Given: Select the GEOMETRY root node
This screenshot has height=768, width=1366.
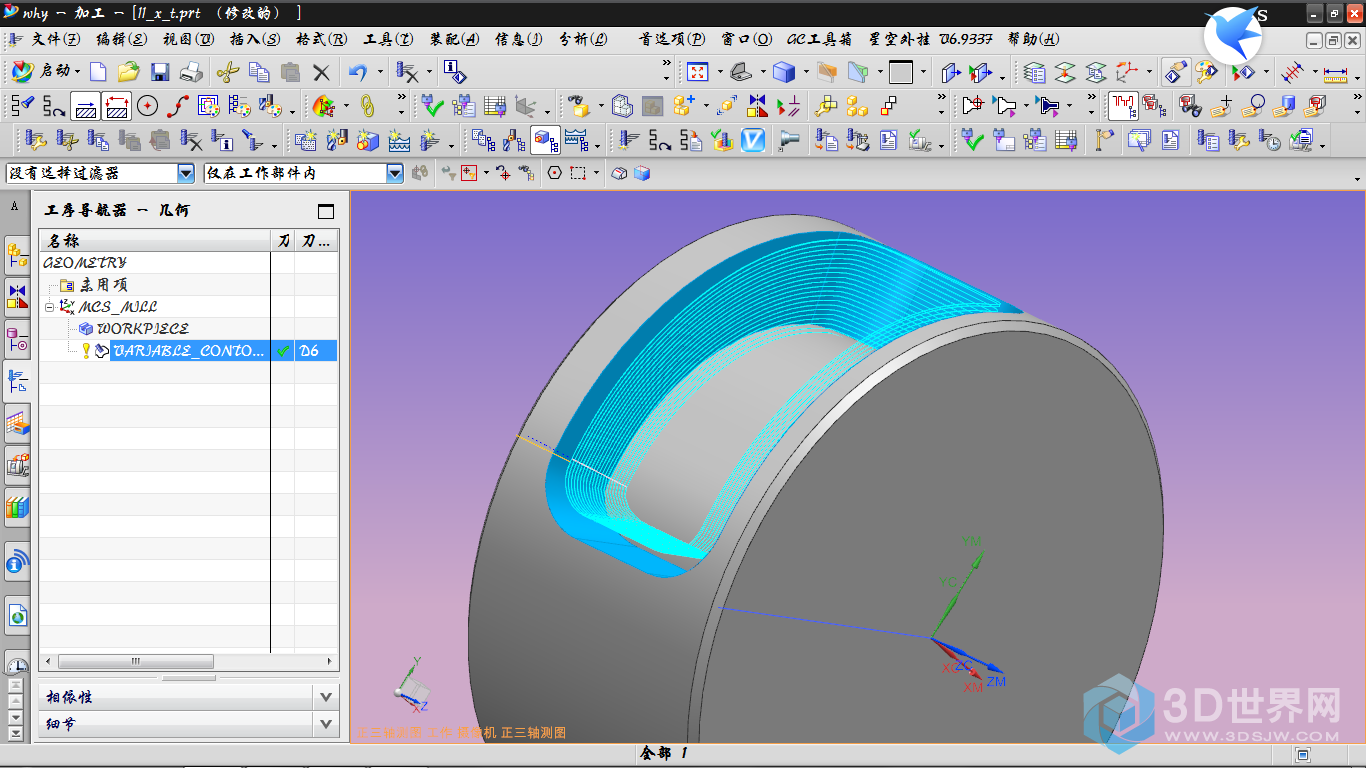Looking at the screenshot, I should tap(85, 263).
